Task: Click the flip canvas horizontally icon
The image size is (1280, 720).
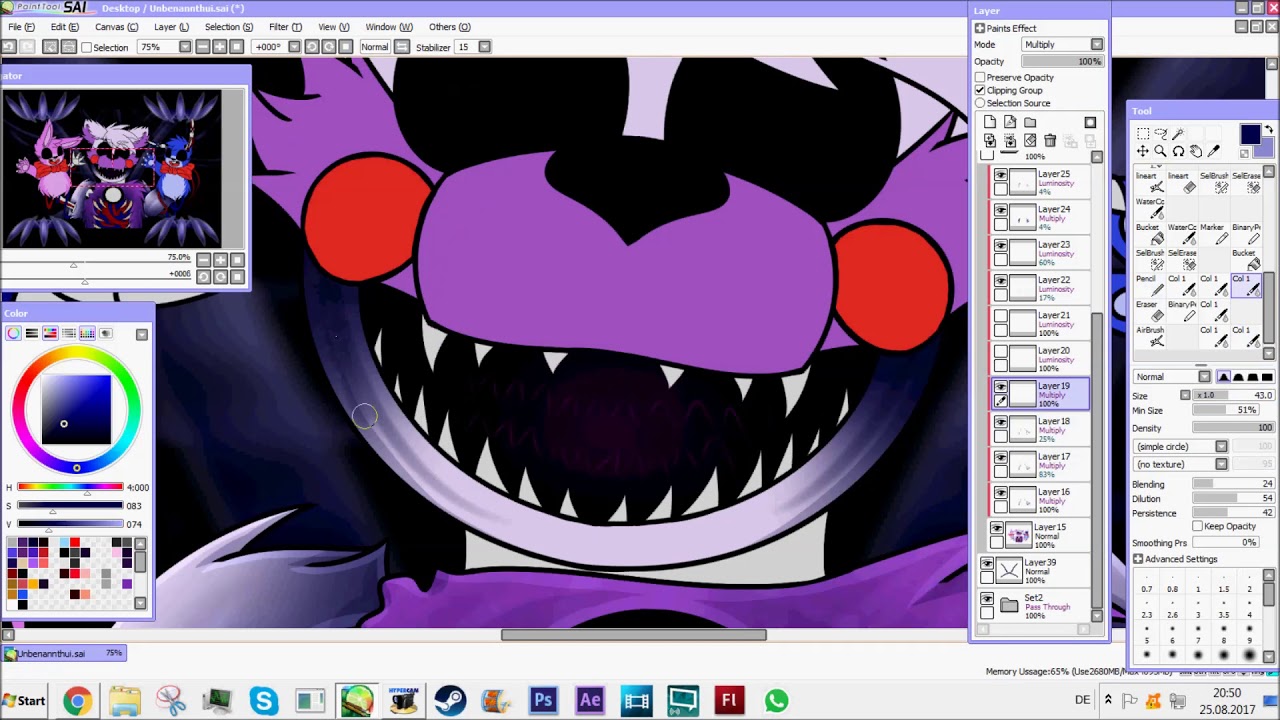Action: pos(401,47)
